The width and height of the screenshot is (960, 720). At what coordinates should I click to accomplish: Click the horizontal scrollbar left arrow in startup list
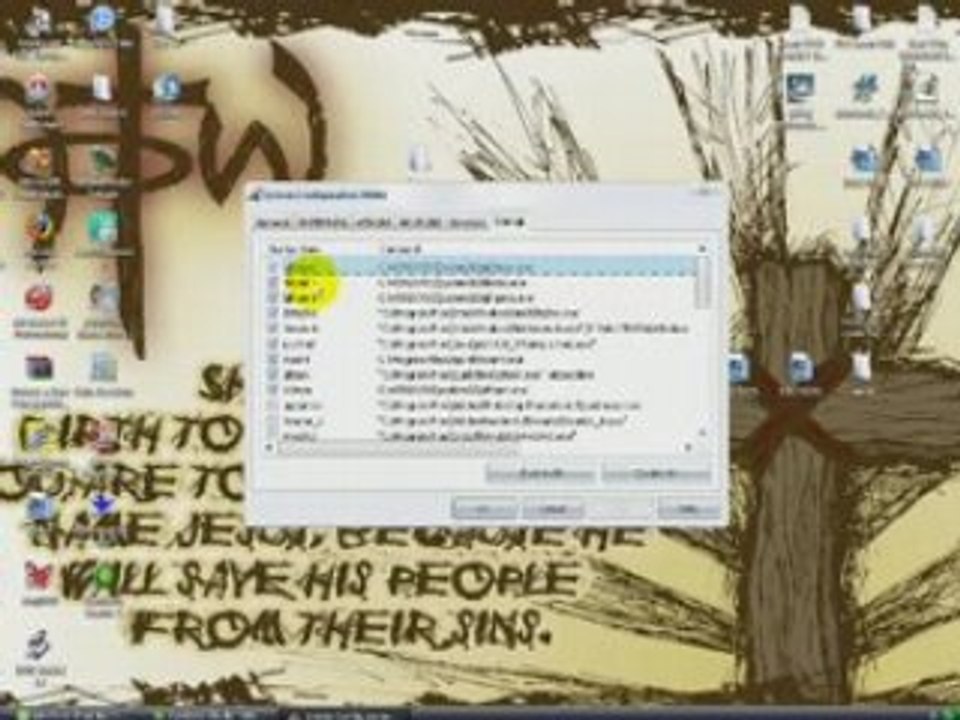pos(269,448)
